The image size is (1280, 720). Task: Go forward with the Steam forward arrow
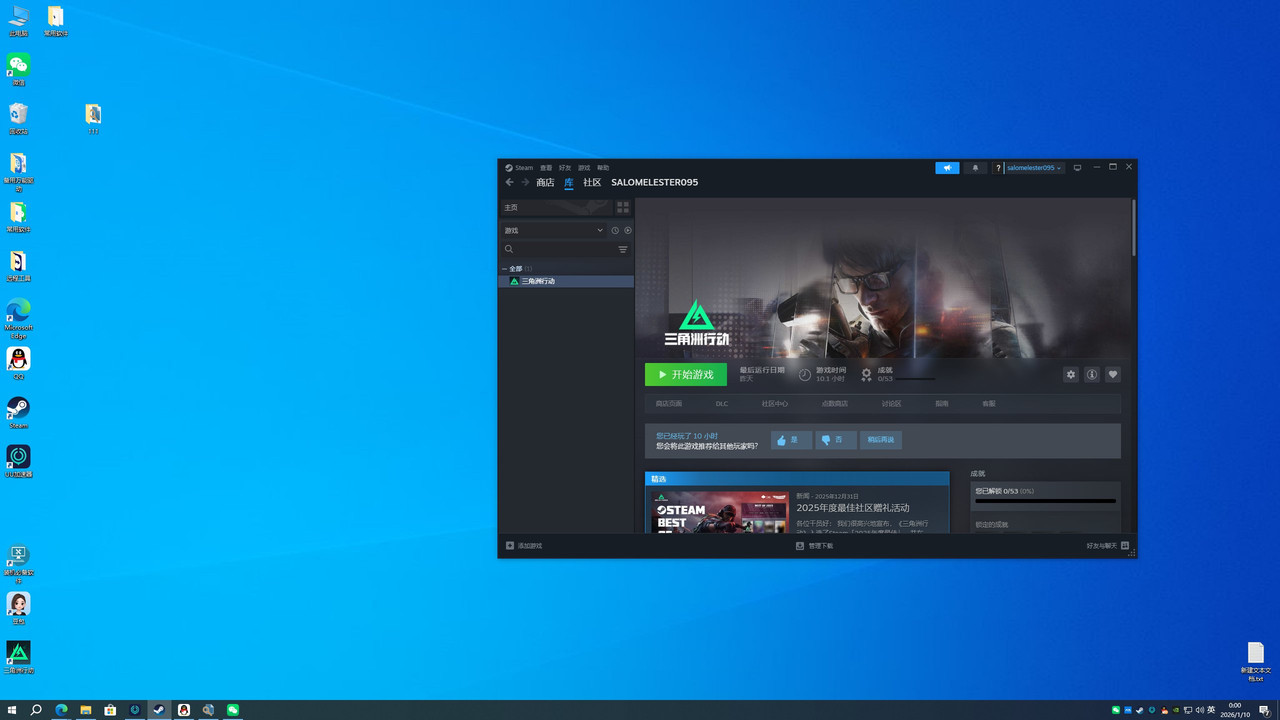(525, 182)
